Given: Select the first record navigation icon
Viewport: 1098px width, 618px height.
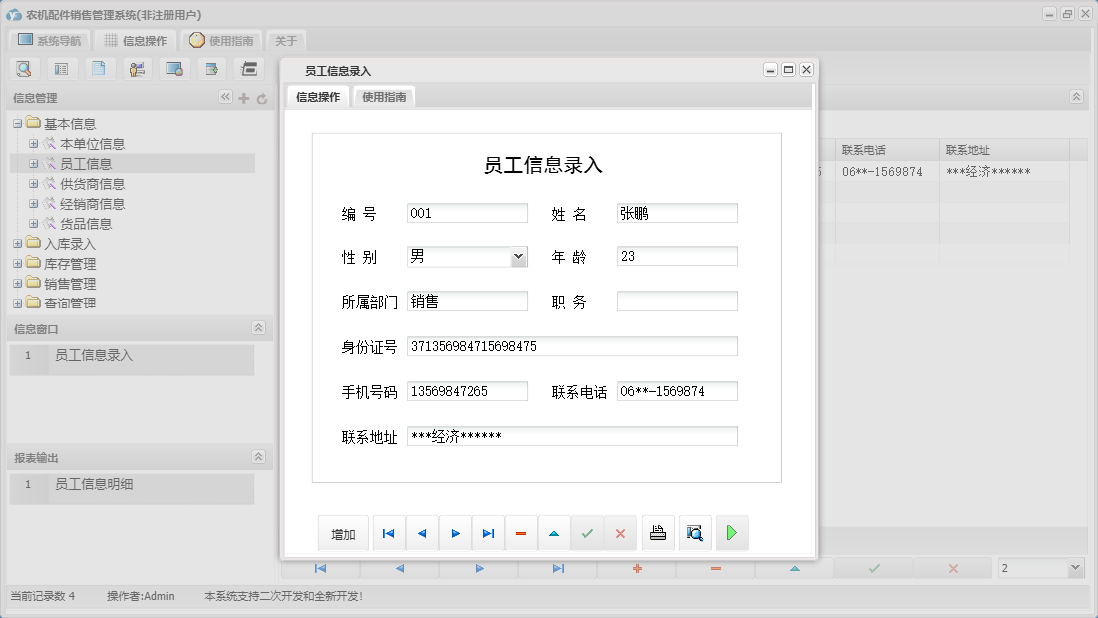Looking at the screenshot, I should [x=388, y=533].
